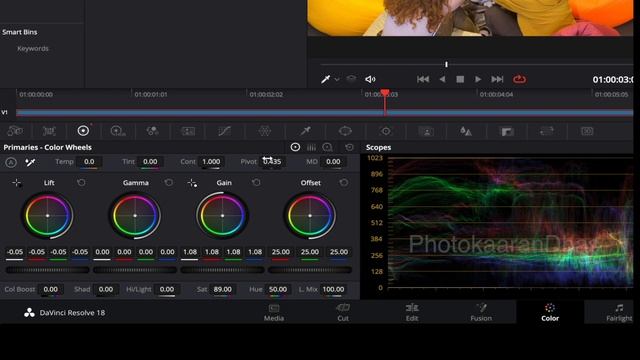Viewport: 640px width, 360px height.
Task: Click the Lift master wheel slider
Action: pos(47,270)
